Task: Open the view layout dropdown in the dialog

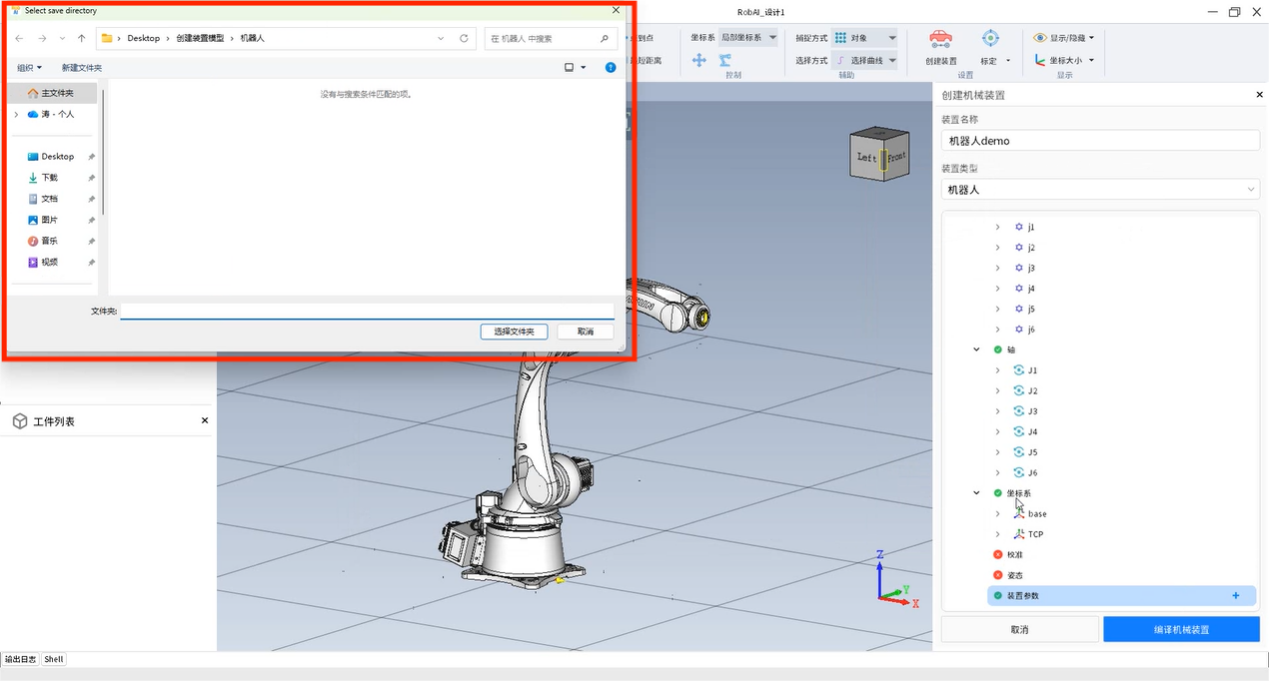Action: (x=583, y=68)
